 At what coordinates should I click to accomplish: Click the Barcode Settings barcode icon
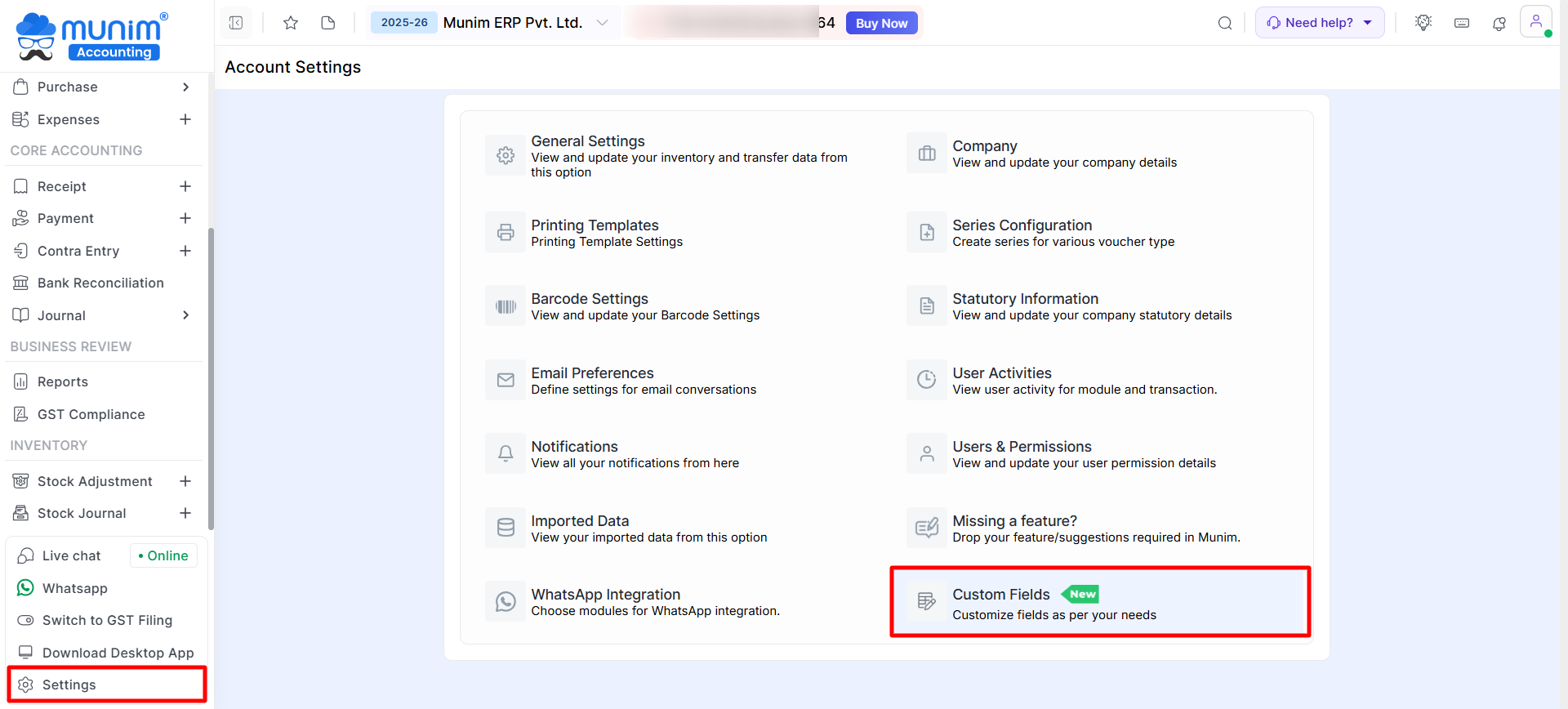pos(506,306)
